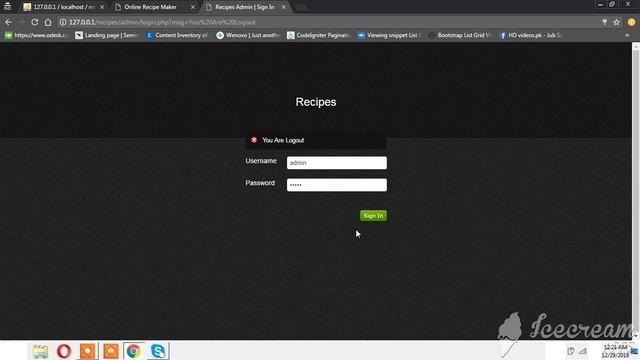Open the HD videos.pk bookmark
Screen dimensions: 640x360
pyautogui.click(x=531, y=36)
